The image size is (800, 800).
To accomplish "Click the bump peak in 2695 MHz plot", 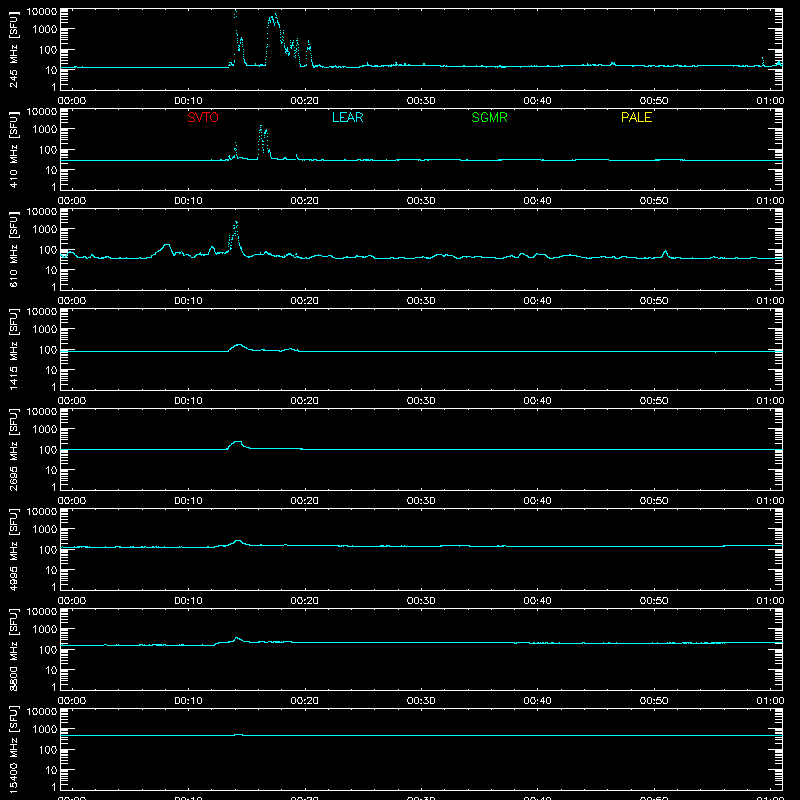I will pyautogui.click(x=238, y=442).
